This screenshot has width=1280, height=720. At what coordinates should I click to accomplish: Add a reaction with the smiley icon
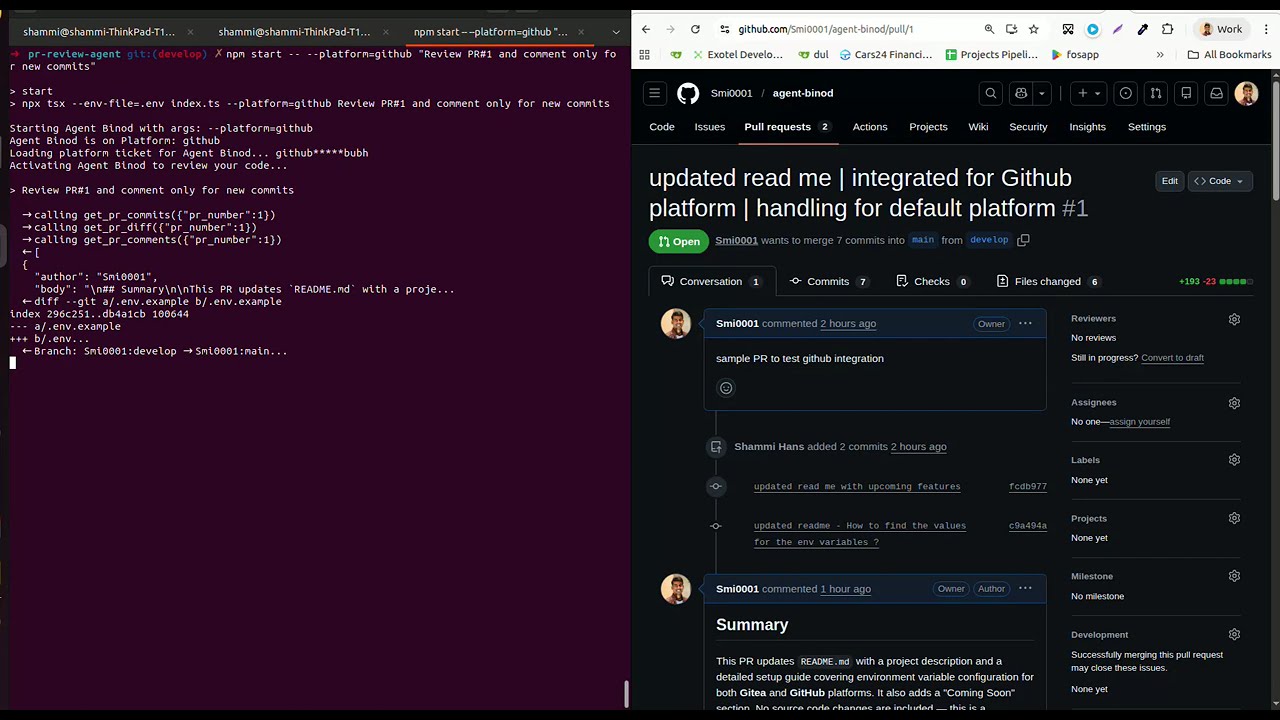[x=726, y=388]
